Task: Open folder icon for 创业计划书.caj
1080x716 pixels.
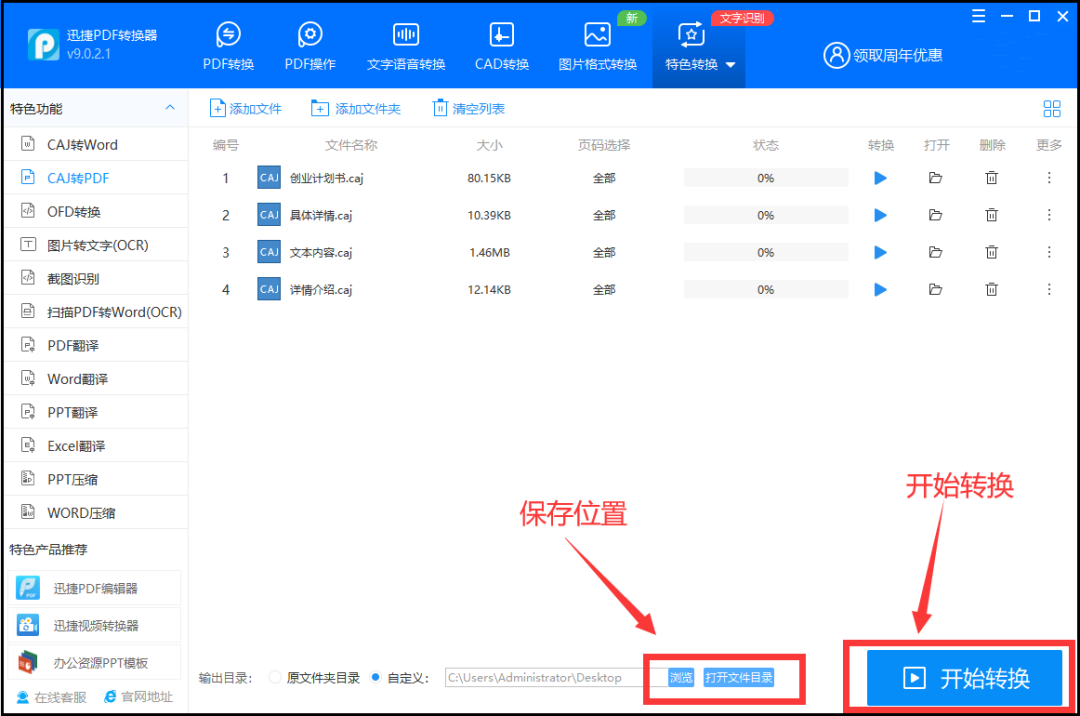Action: (x=935, y=178)
